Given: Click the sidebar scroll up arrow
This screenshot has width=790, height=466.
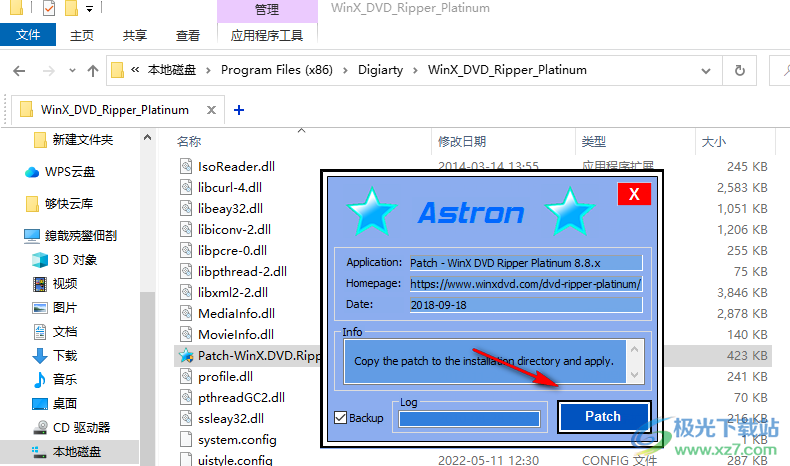Looking at the screenshot, I should pyautogui.click(x=147, y=137).
